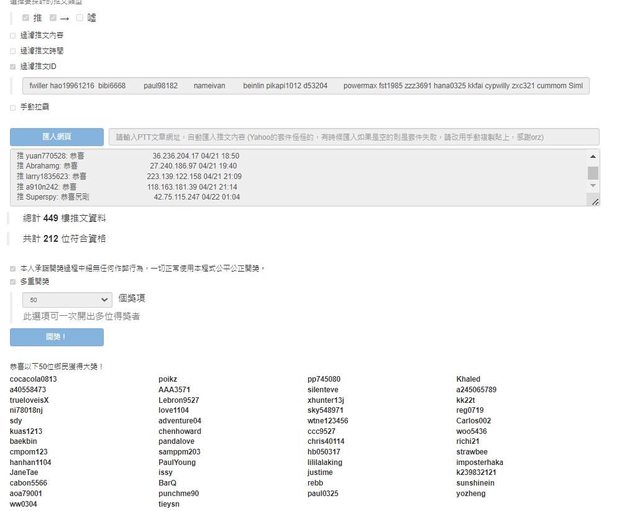
Task: Check the 本人承諾 fairness pledge checkbox
Action: tap(13, 268)
